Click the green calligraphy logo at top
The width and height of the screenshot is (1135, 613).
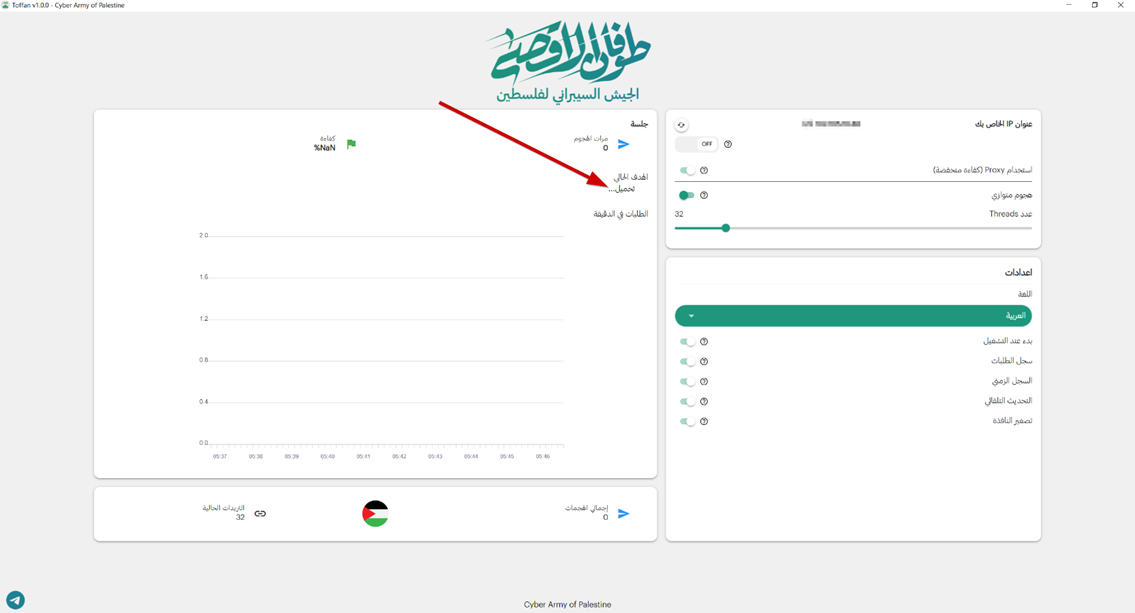click(568, 51)
